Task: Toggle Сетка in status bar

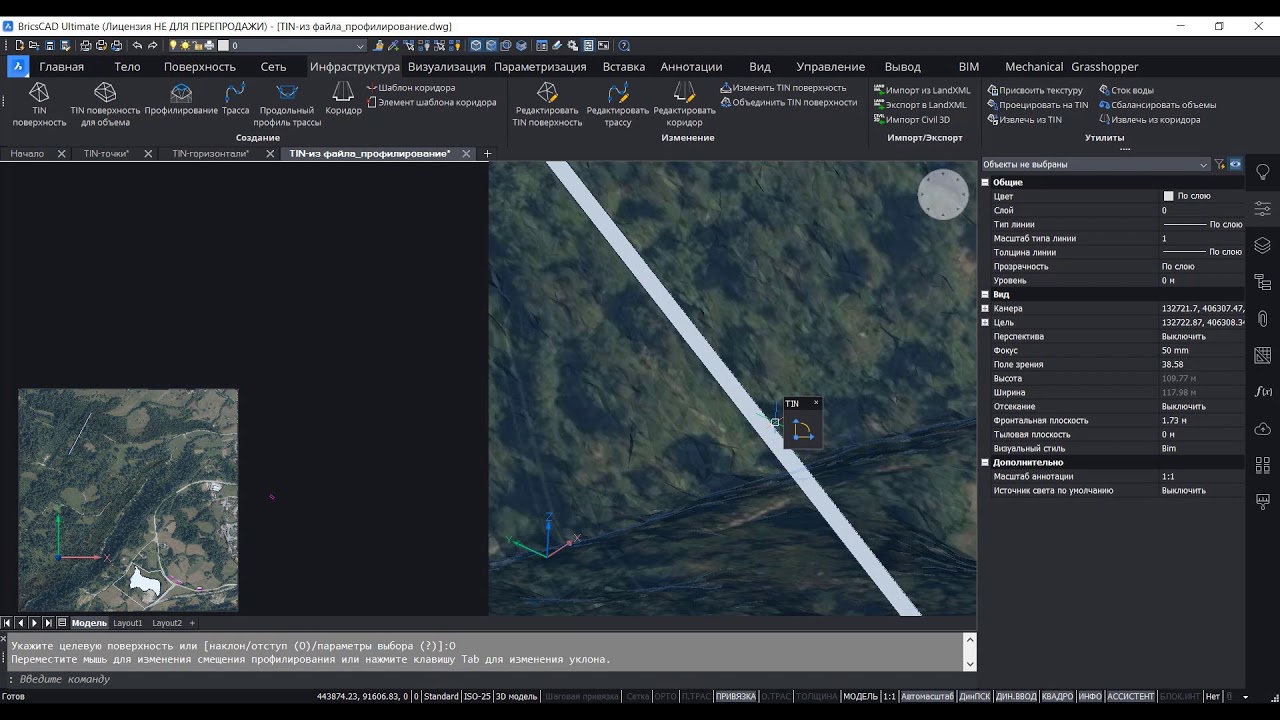Action: coord(637,697)
